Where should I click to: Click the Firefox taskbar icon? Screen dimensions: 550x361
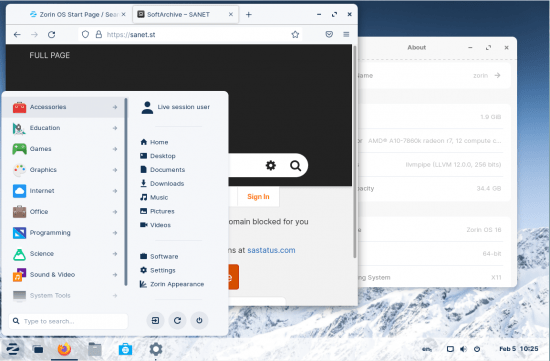tap(64, 349)
